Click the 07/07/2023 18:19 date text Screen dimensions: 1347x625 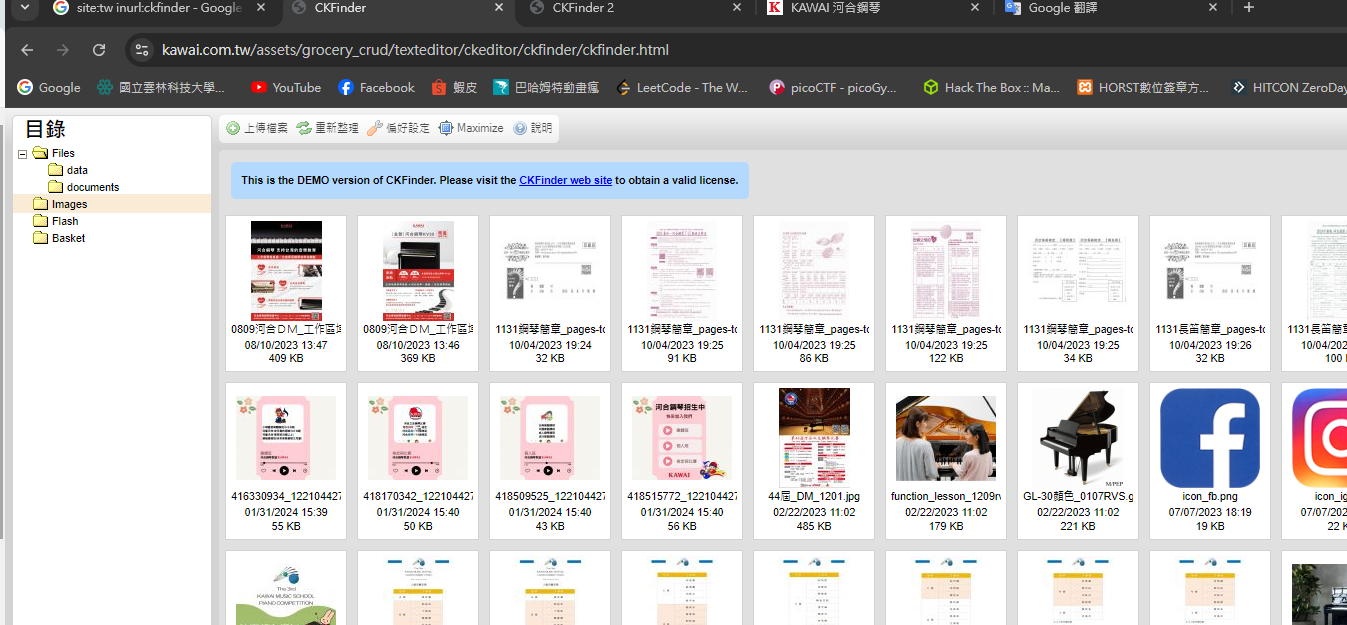tap(1210, 512)
